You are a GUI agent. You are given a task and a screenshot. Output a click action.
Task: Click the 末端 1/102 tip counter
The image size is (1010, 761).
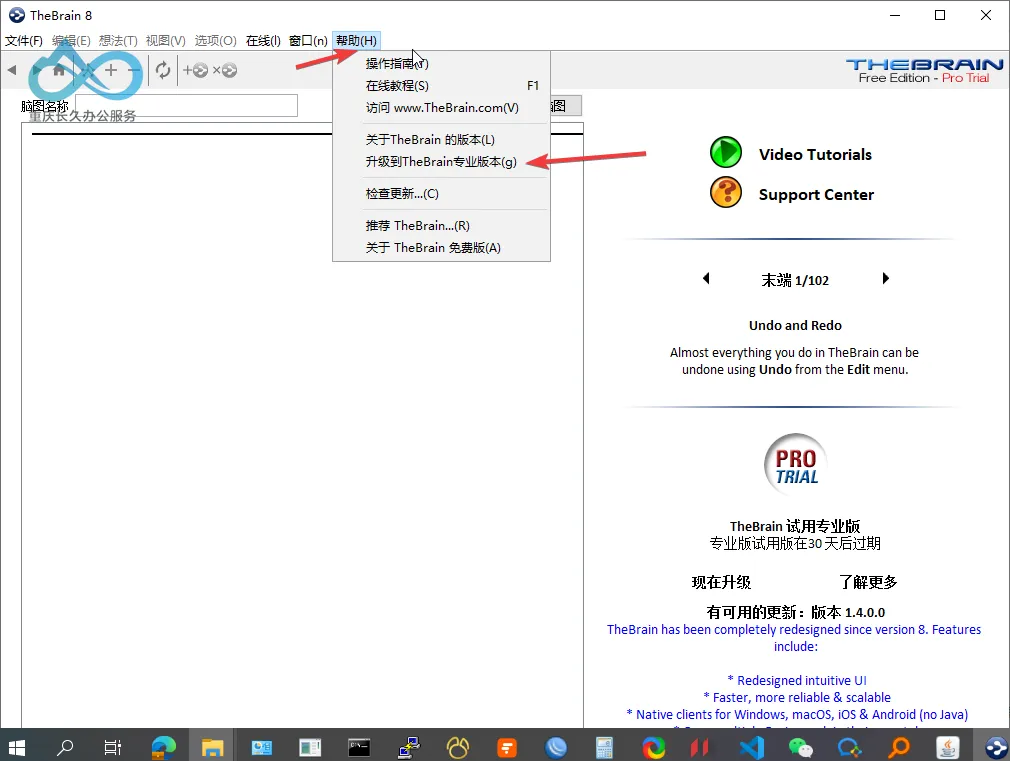point(795,280)
